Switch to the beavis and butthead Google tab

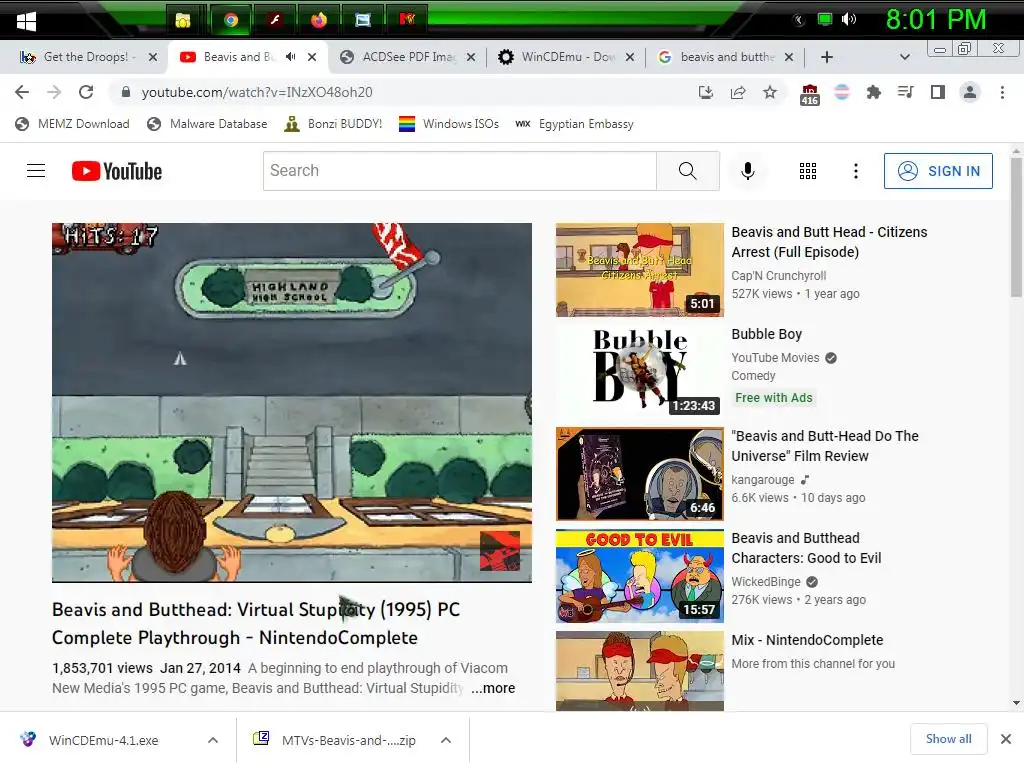[726, 57]
